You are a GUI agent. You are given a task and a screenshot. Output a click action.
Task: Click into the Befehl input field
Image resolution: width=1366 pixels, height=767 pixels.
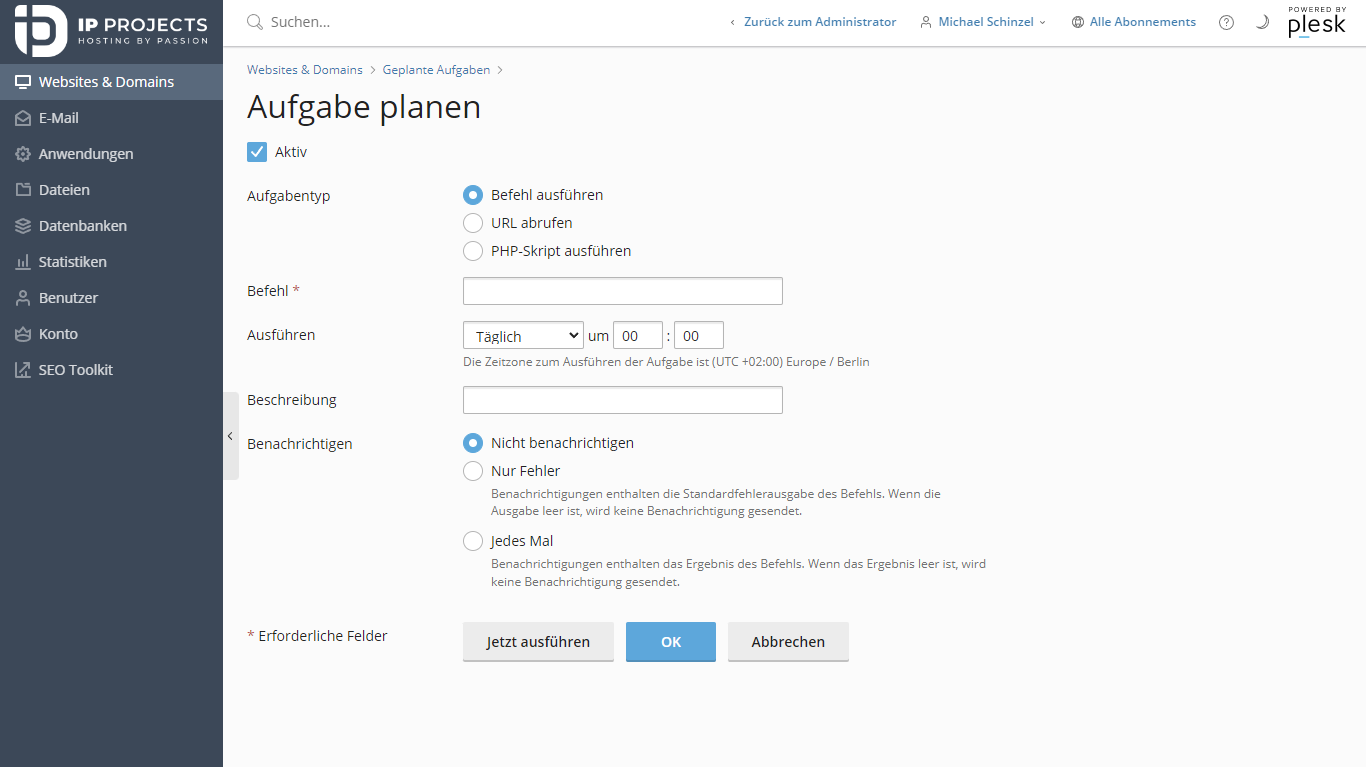622,291
